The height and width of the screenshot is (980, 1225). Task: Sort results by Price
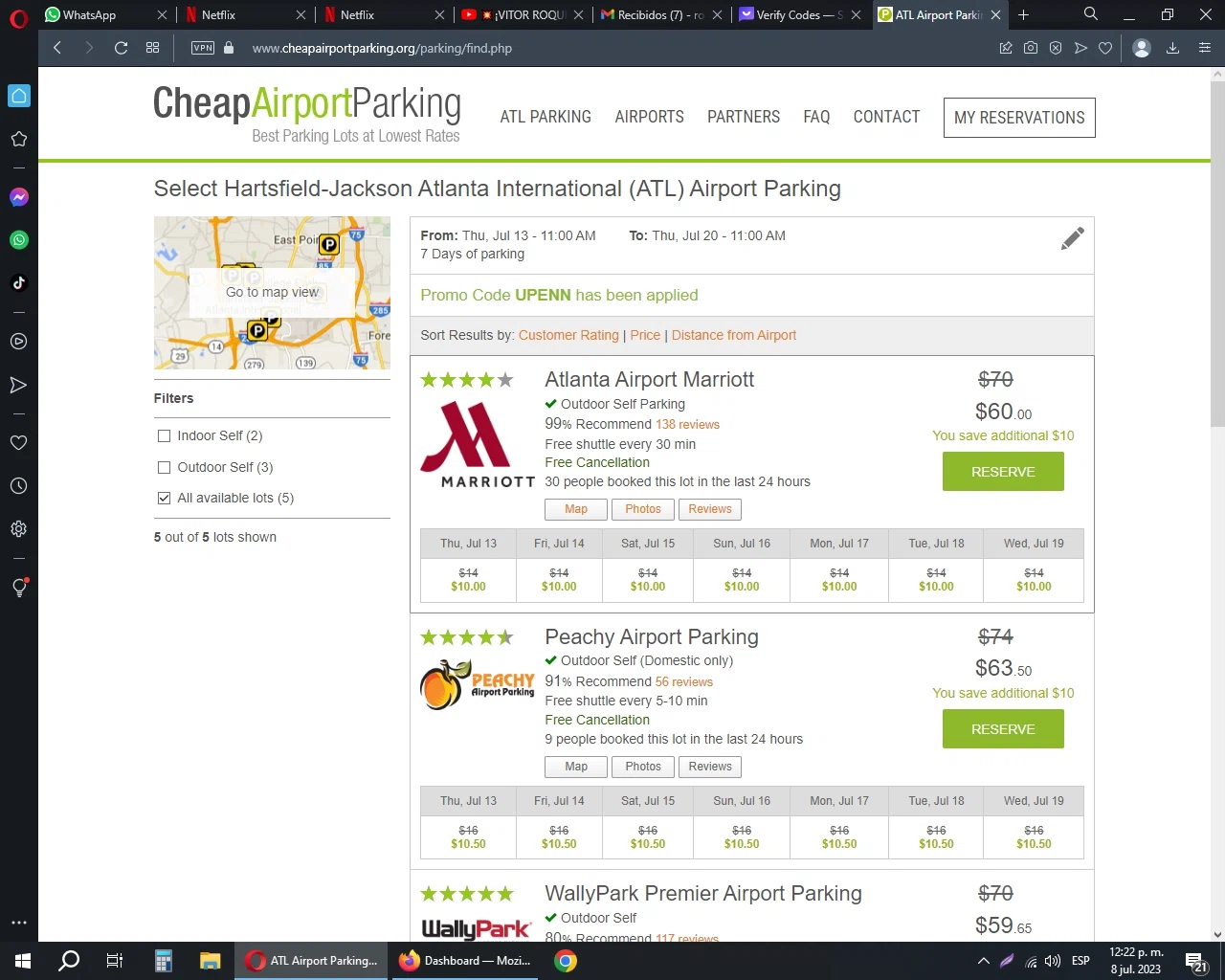[x=645, y=335]
